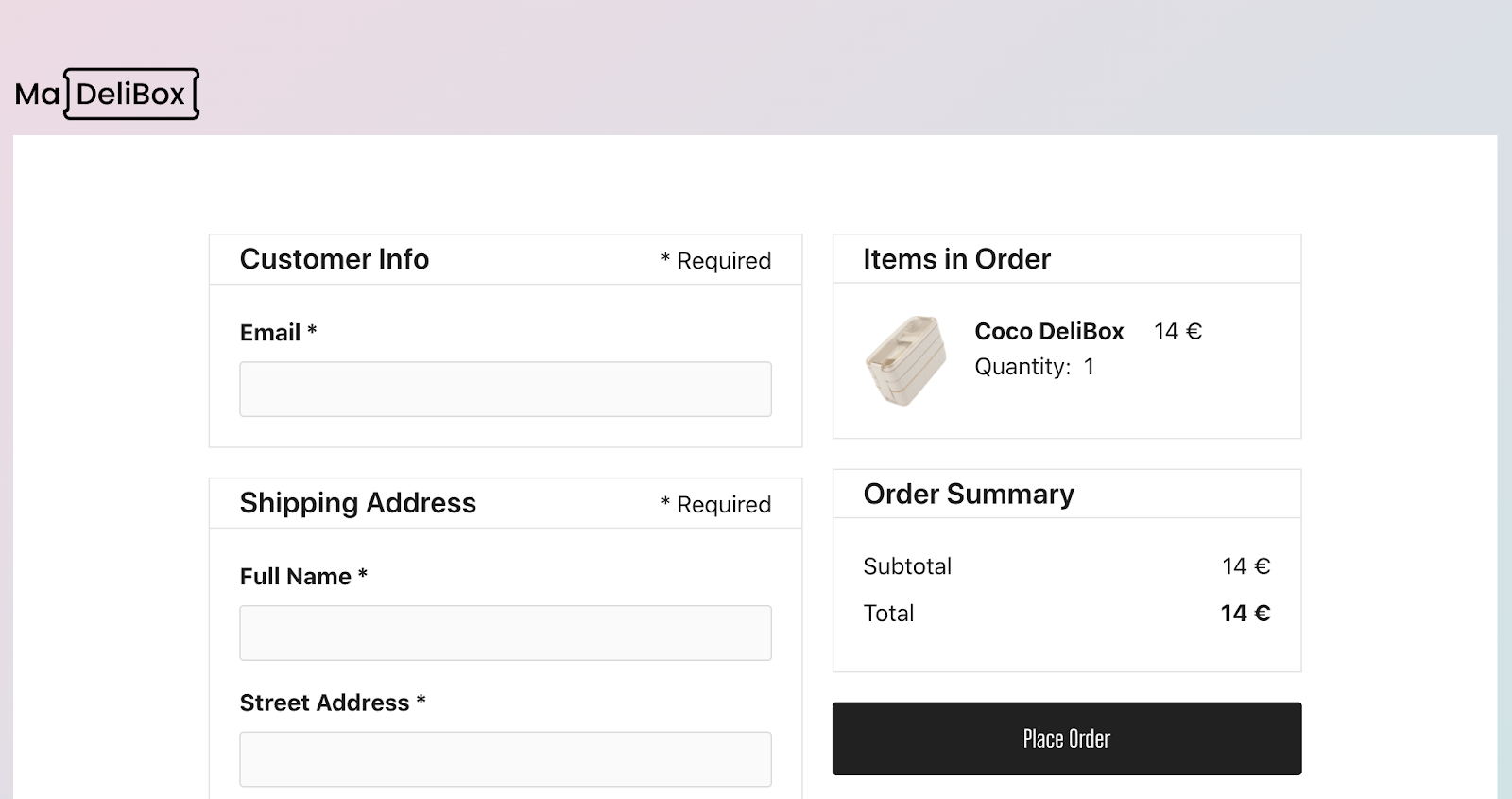
Task: Click the bold Total amount
Action: [x=1245, y=614]
